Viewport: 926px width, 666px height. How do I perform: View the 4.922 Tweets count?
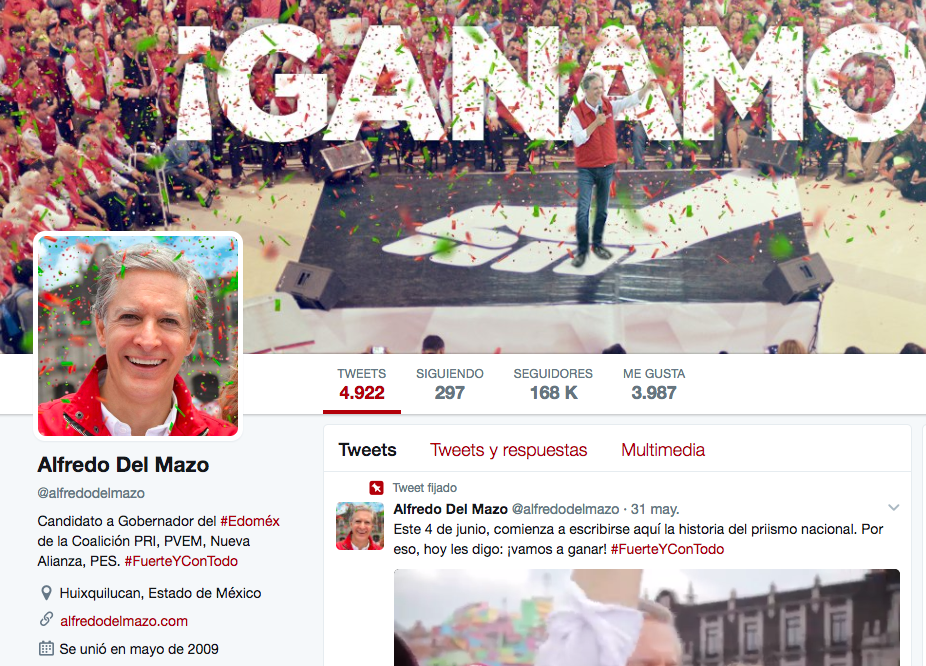(x=361, y=385)
